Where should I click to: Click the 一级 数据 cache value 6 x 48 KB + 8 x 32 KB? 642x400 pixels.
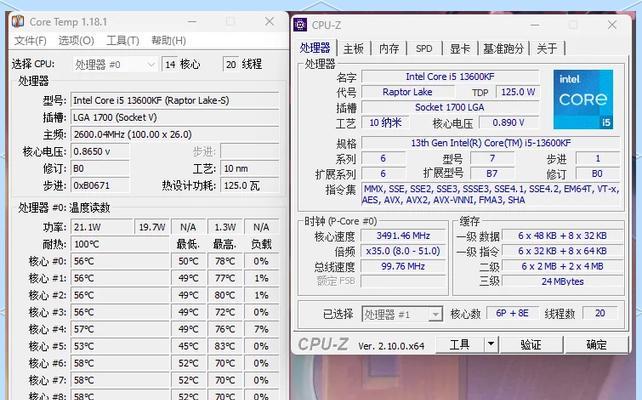563,236
